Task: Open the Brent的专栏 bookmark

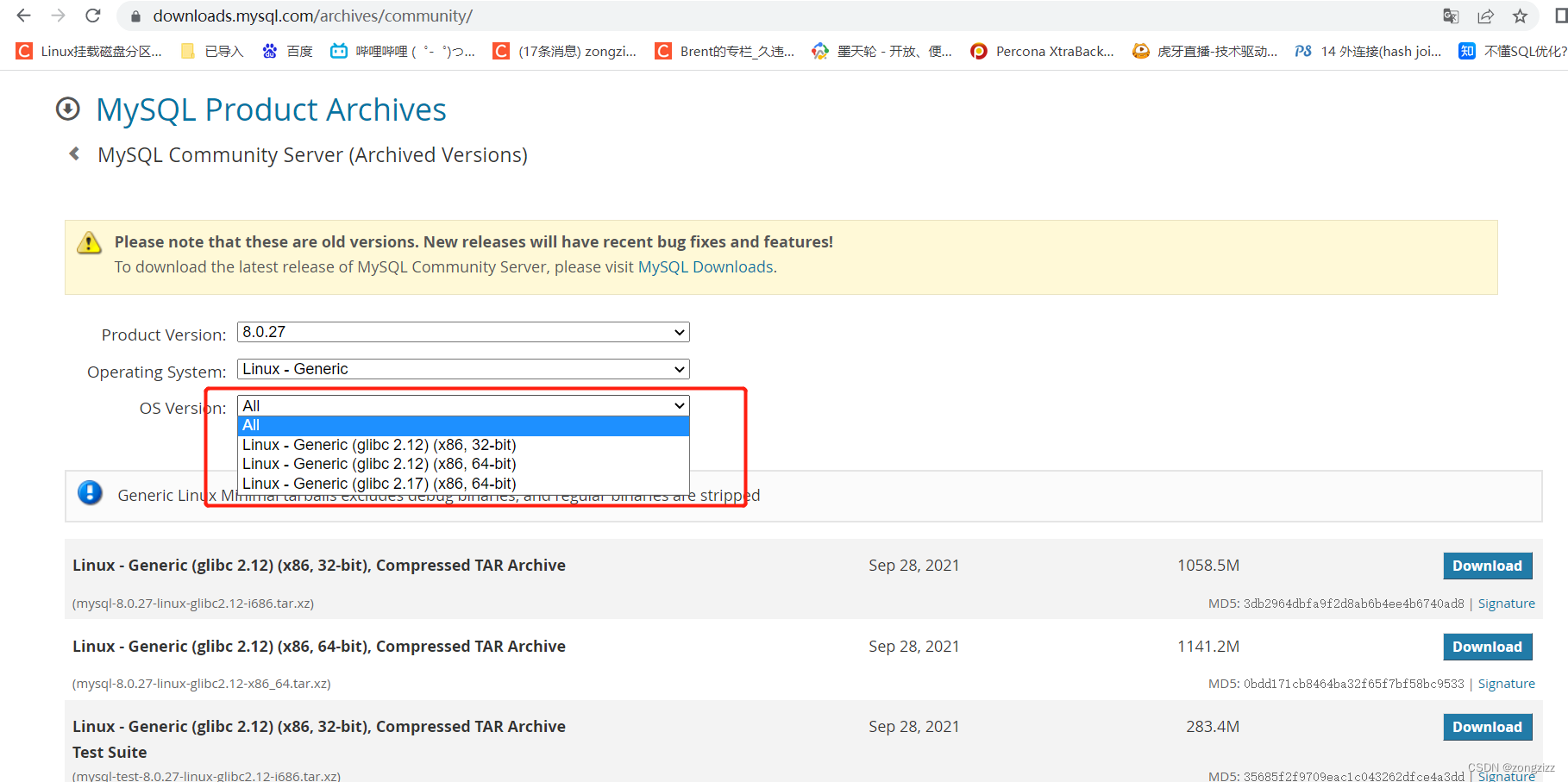Action: click(x=724, y=51)
